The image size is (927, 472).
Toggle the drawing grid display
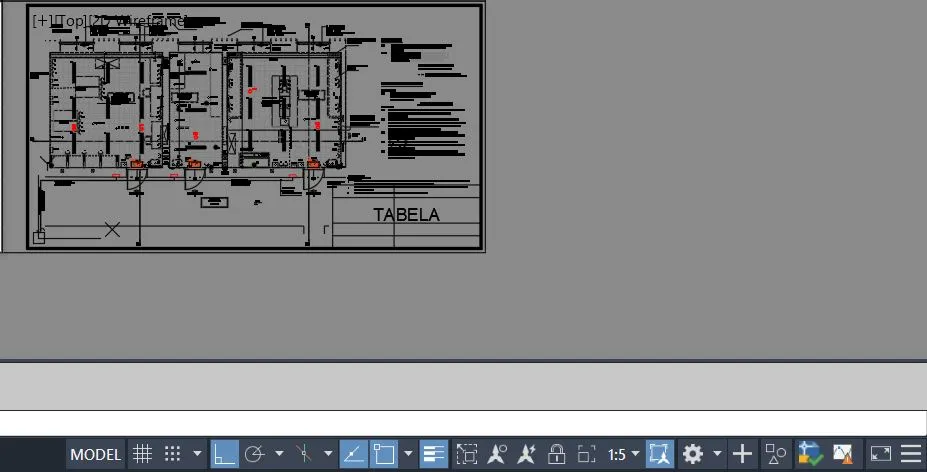143,455
